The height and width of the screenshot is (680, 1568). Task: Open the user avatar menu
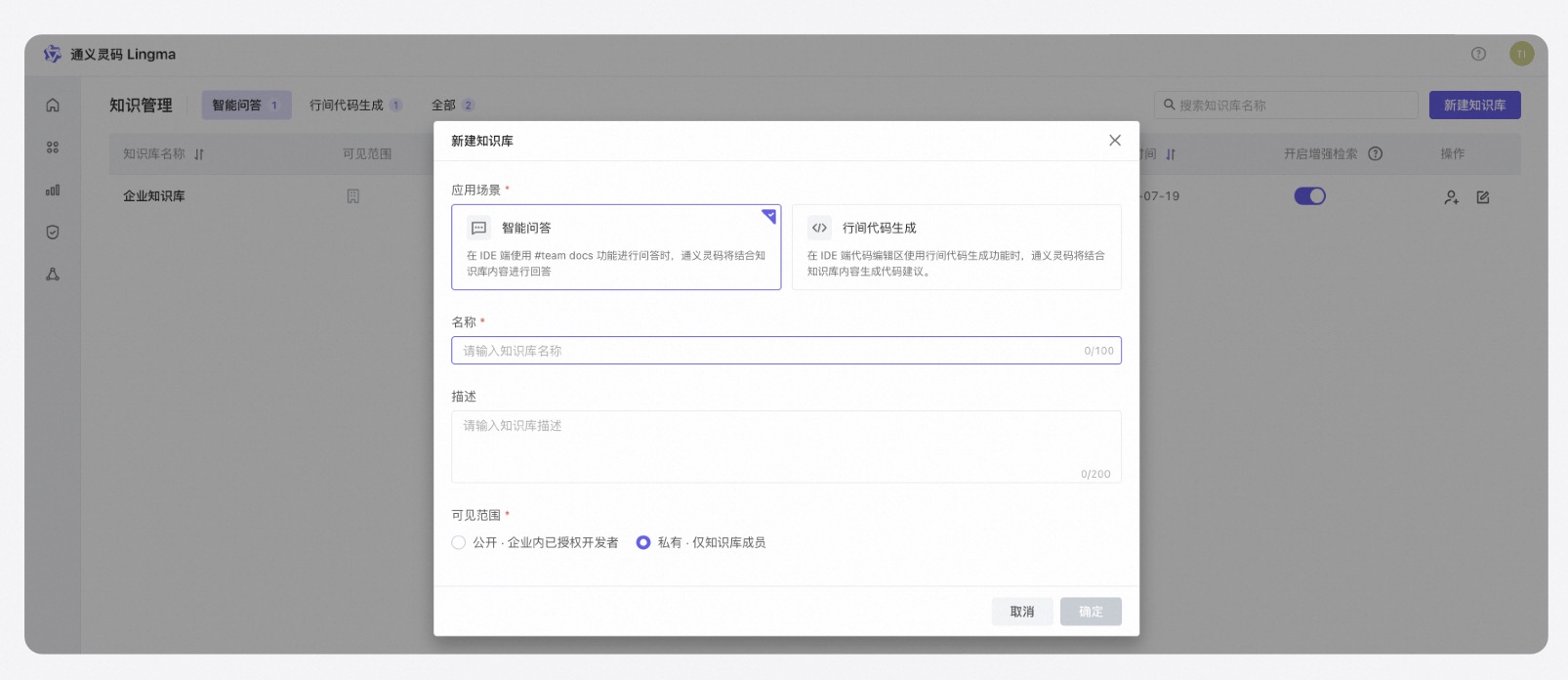(x=1521, y=54)
